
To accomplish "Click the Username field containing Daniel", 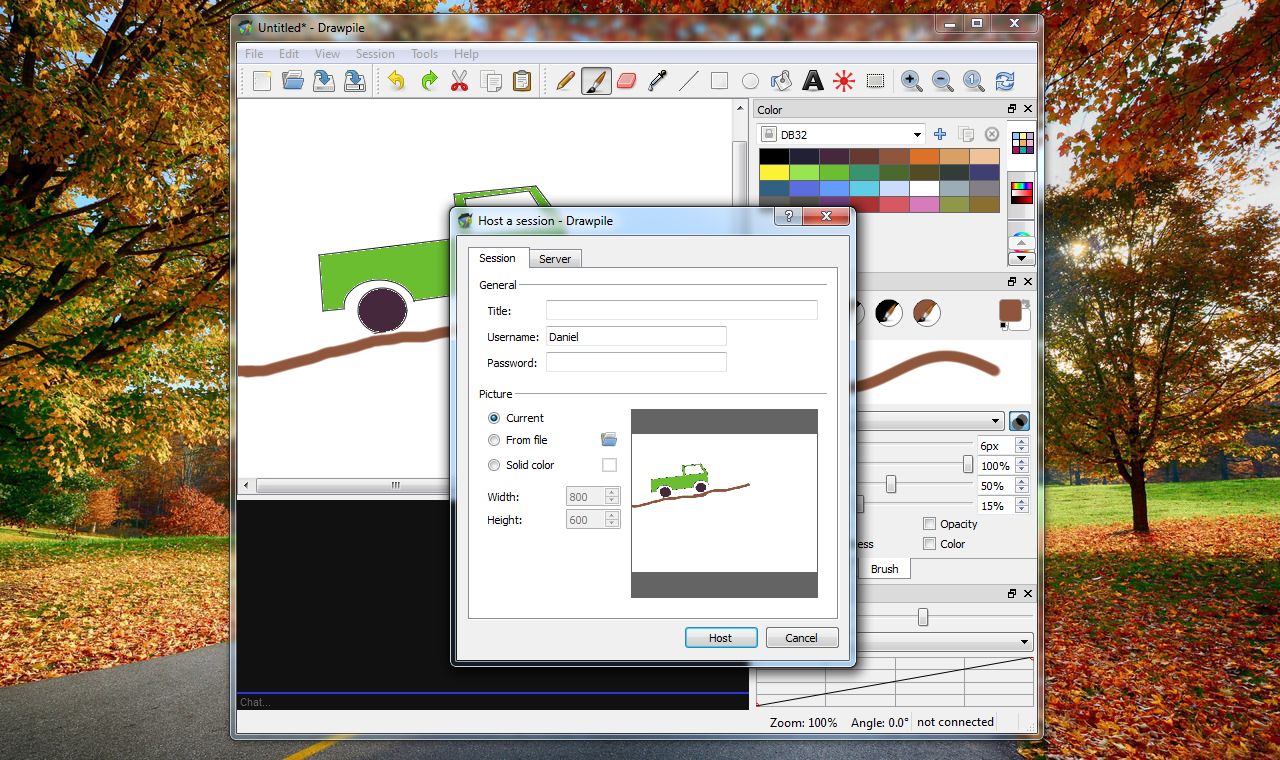I will [636, 337].
